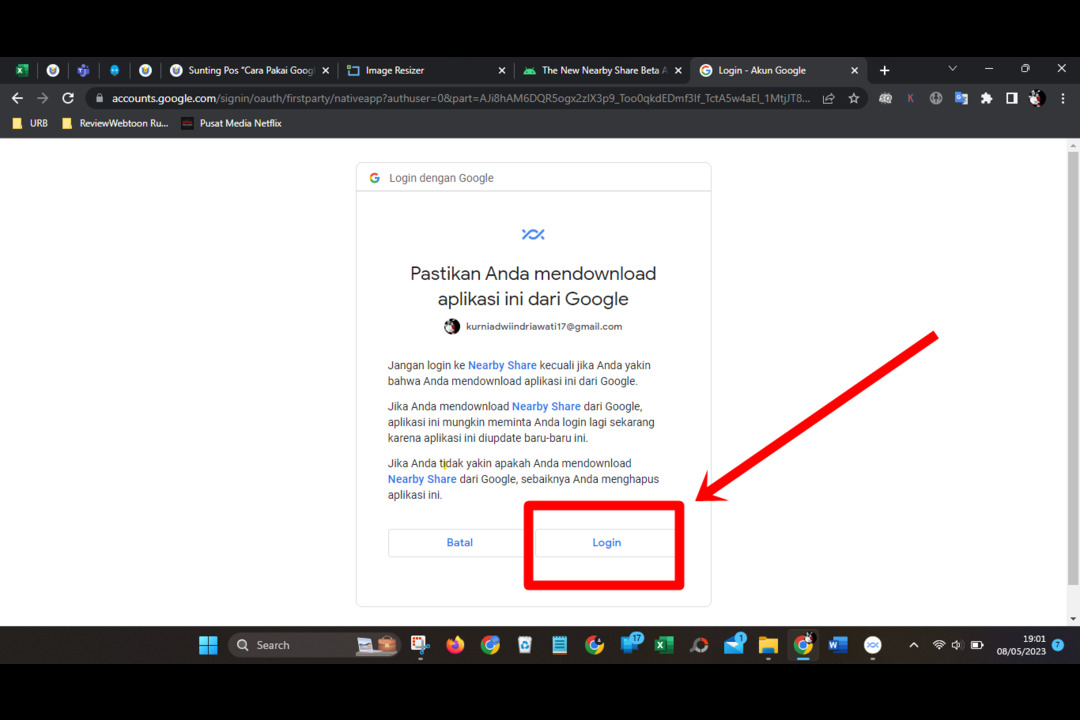The height and width of the screenshot is (720, 1080).
Task: Switch to the pinned Excel tab
Action: click(22, 70)
